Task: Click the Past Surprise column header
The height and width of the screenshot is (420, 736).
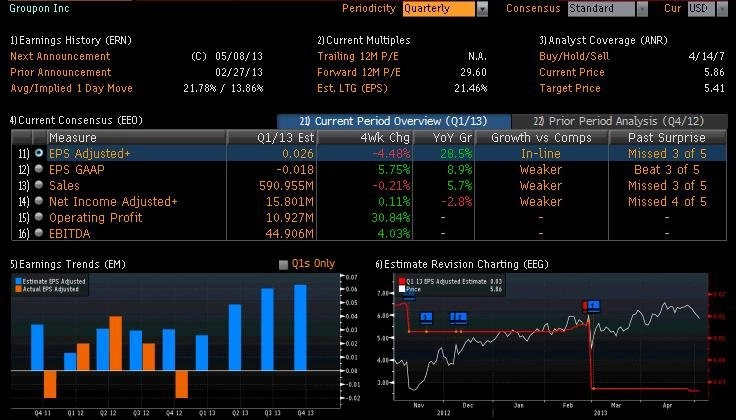Action: [x=667, y=137]
